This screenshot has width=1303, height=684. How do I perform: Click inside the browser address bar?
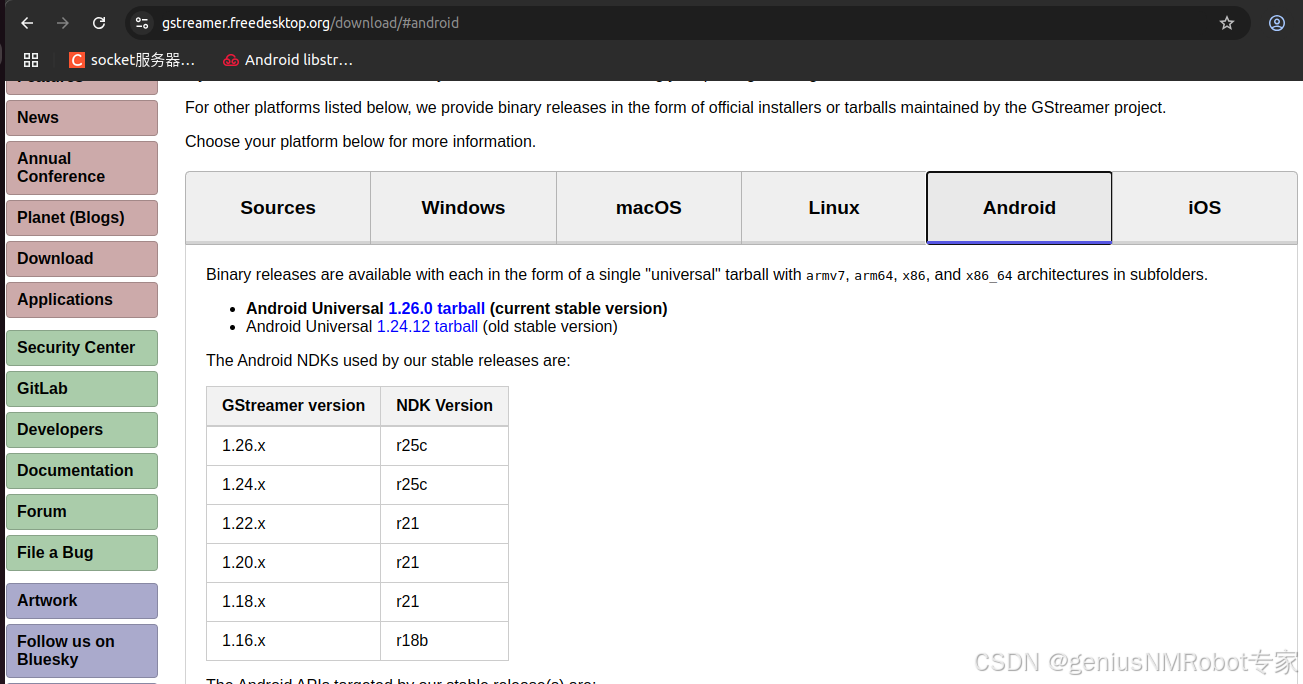(x=600, y=22)
